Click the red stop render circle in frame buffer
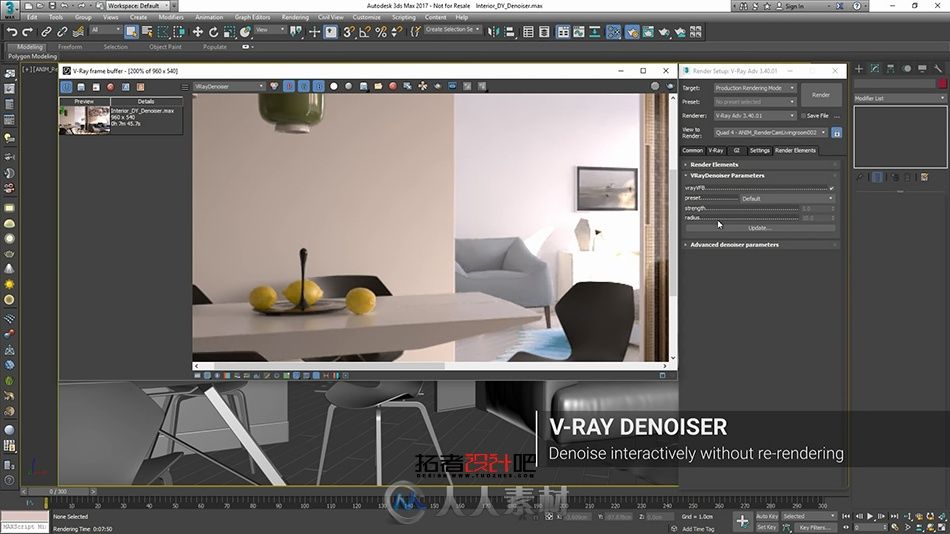 click(393, 86)
